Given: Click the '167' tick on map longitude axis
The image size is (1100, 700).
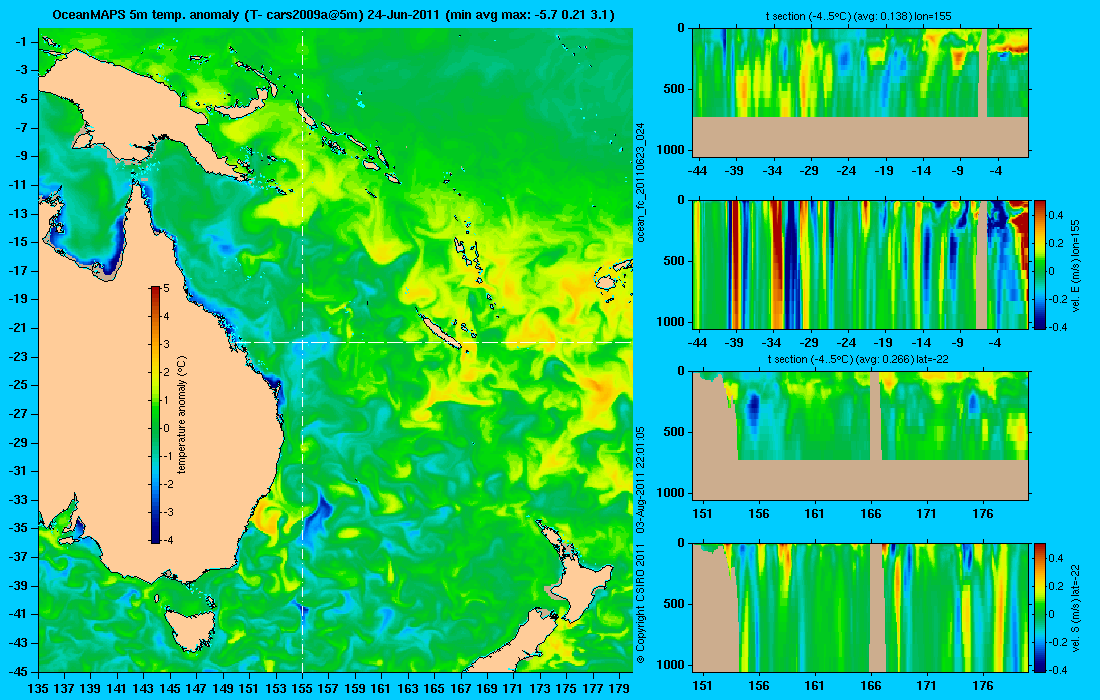Looking at the screenshot, I should click(461, 689).
